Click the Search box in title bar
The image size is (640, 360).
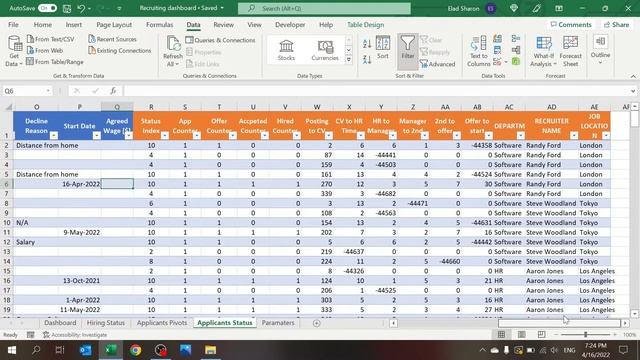324,8
